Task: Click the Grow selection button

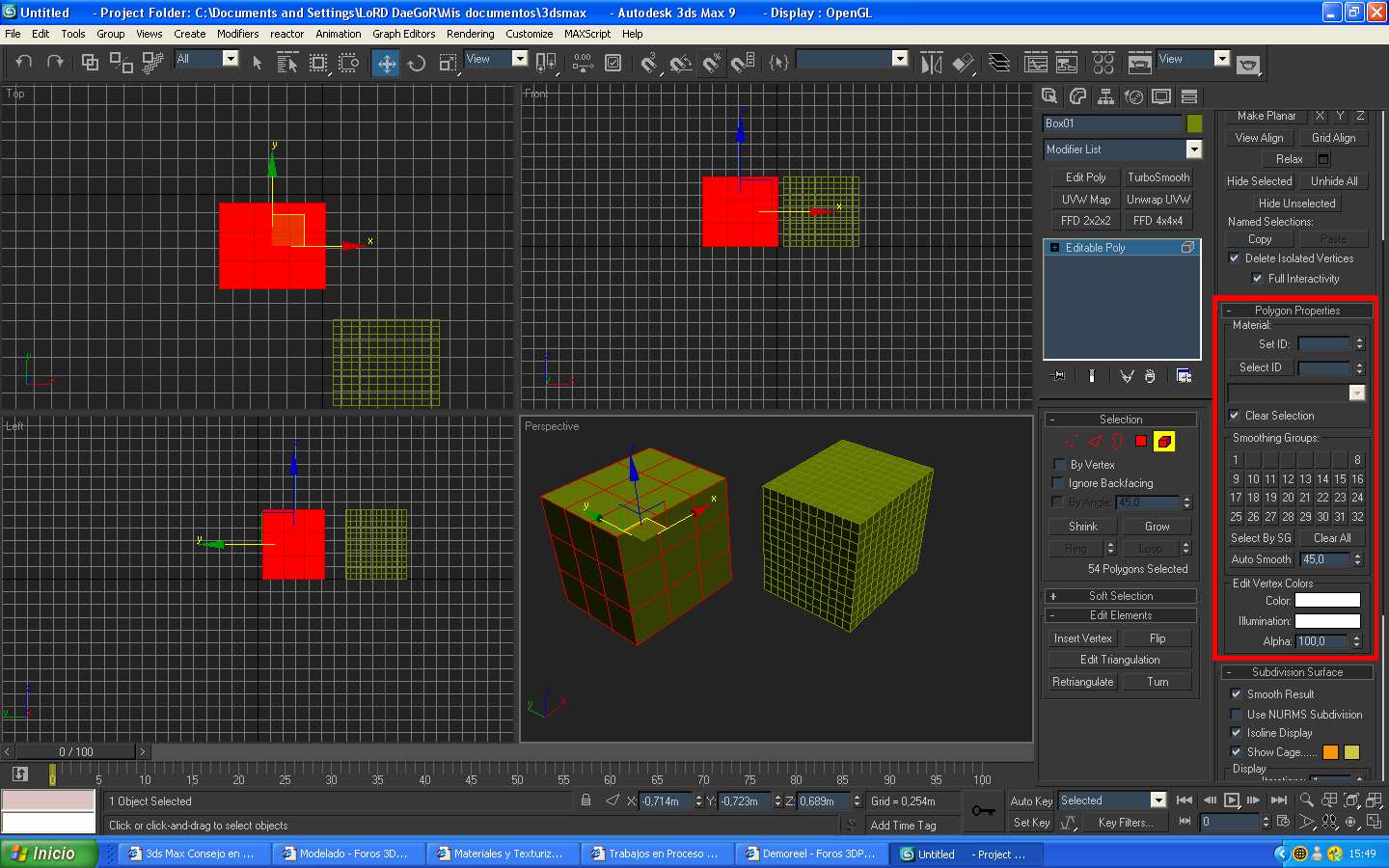Action: pyautogui.click(x=1157, y=527)
